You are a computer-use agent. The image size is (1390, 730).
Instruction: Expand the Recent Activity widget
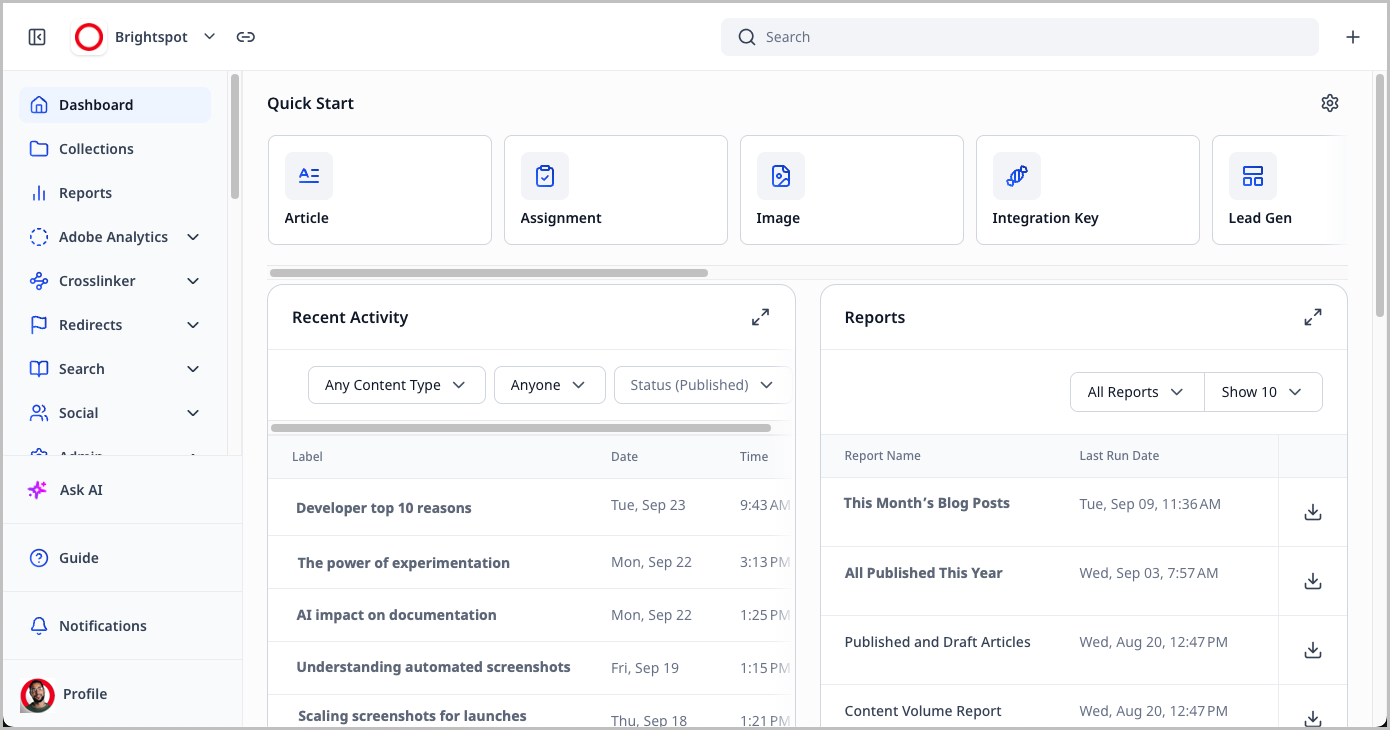(x=760, y=317)
